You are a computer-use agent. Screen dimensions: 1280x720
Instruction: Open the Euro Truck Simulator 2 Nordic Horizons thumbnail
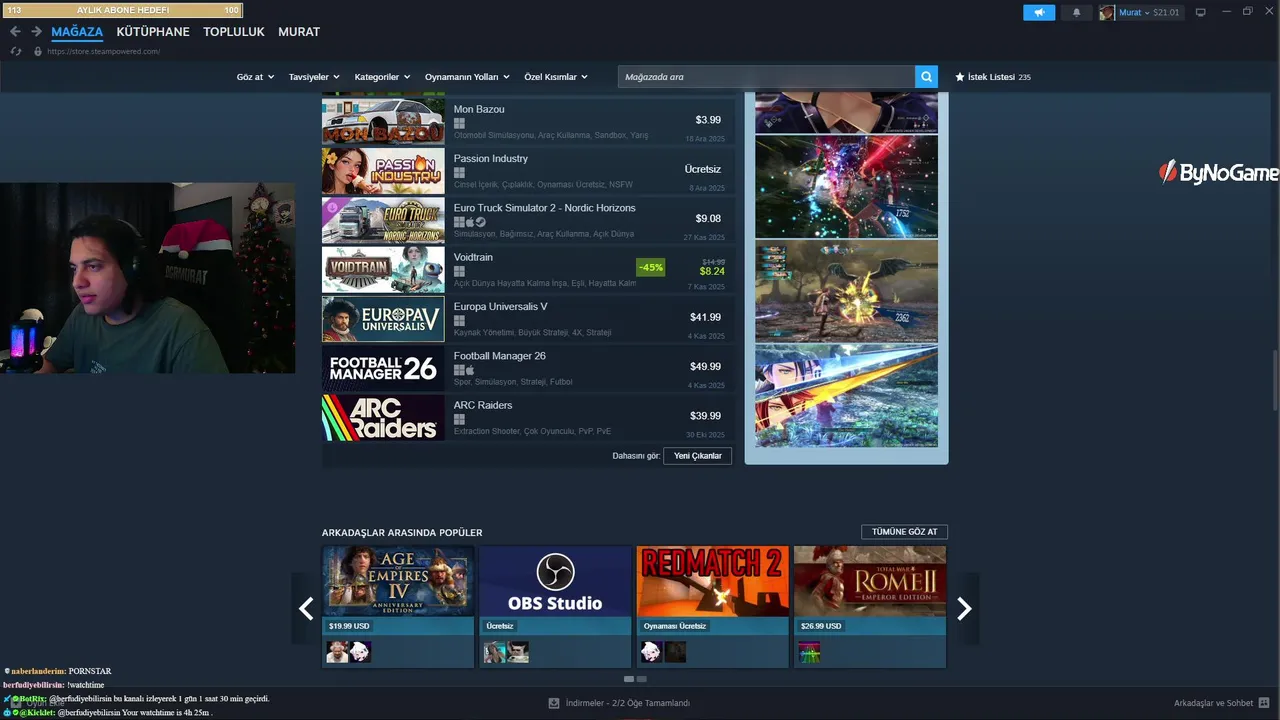[x=383, y=220]
